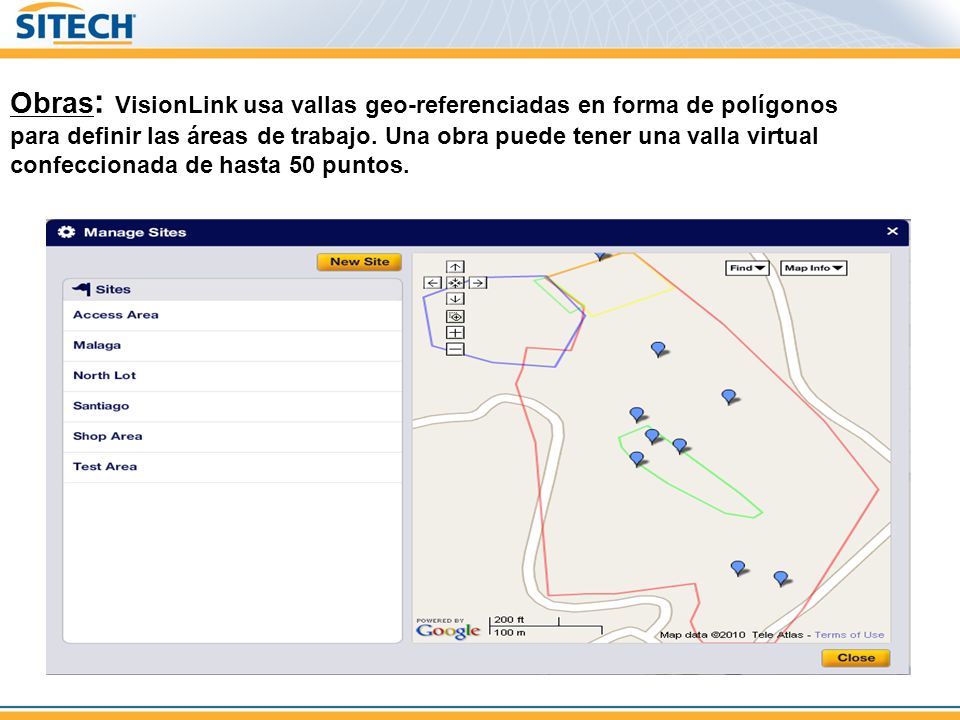This screenshot has width=960, height=720.
Task: Pick the Test Area site
Action: pyautogui.click(x=233, y=467)
